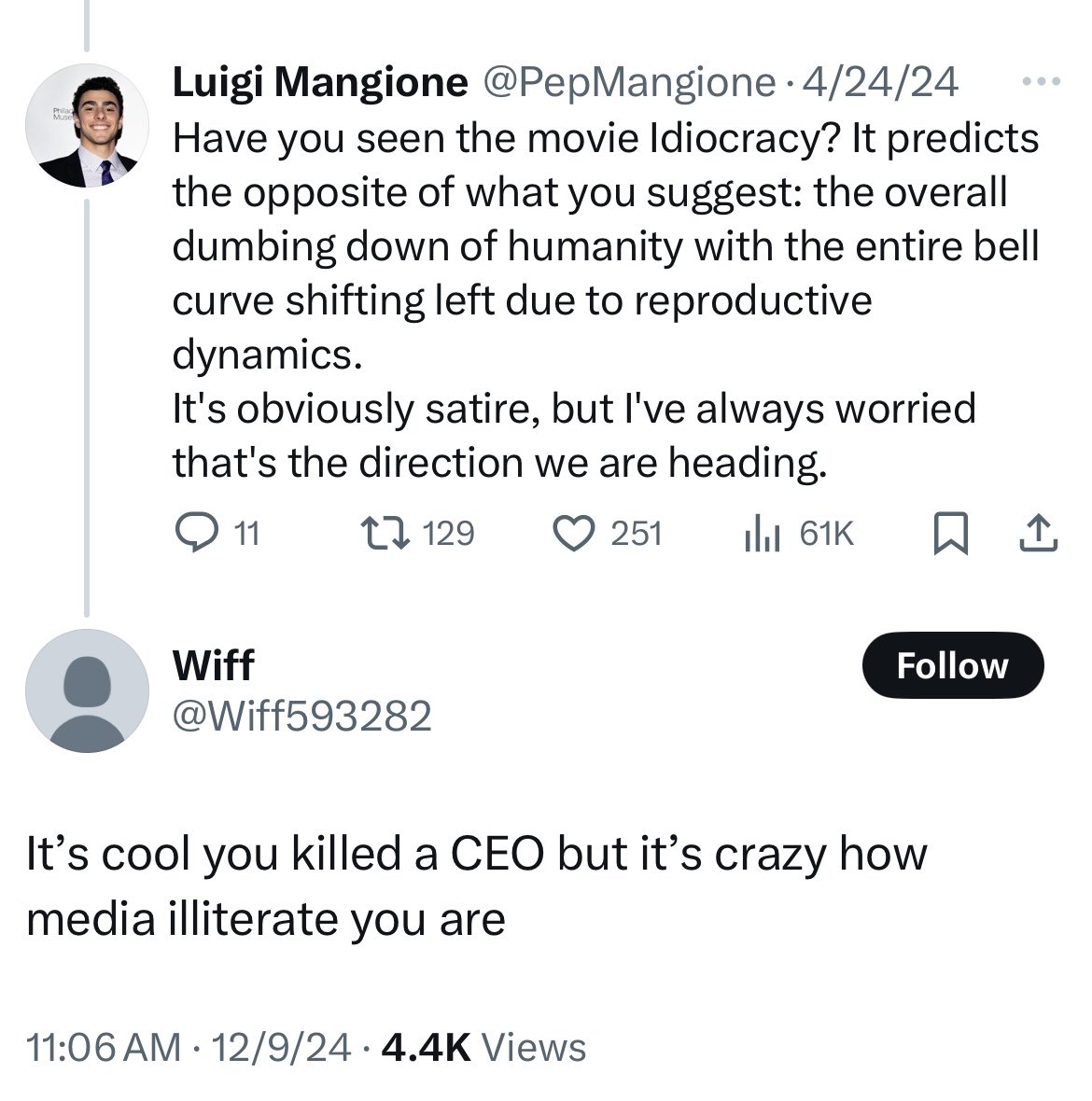Click Wiff's default gray avatar
Image resolution: width=1092 pixels, height=1101 pixels.
[x=86, y=690]
